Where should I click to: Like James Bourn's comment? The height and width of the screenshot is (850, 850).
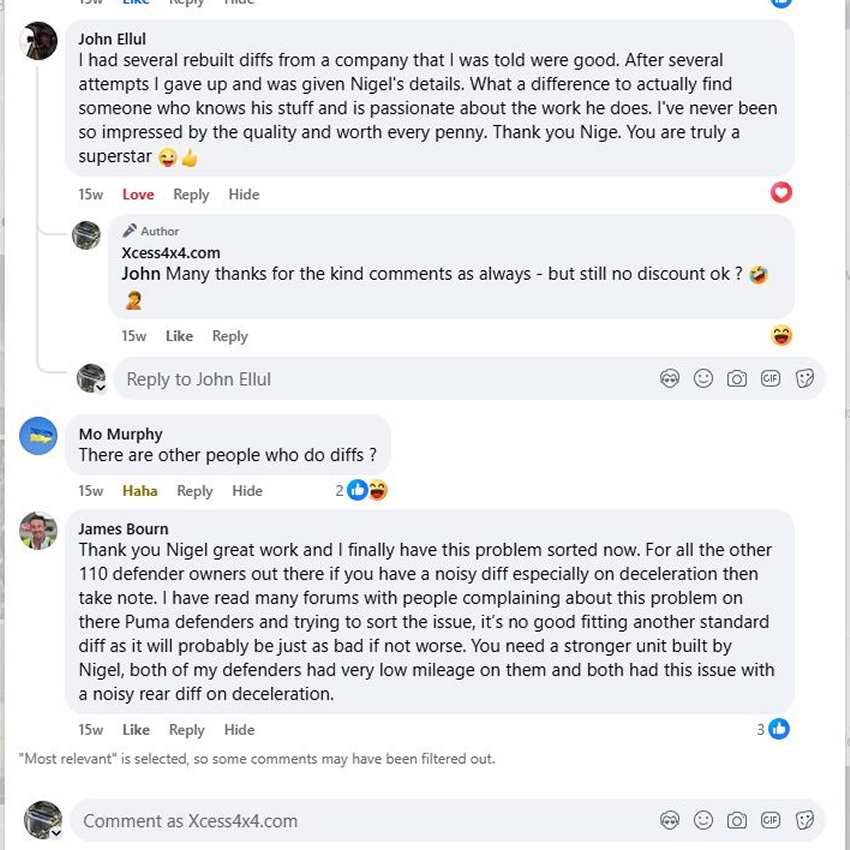[x=136, y=730]
